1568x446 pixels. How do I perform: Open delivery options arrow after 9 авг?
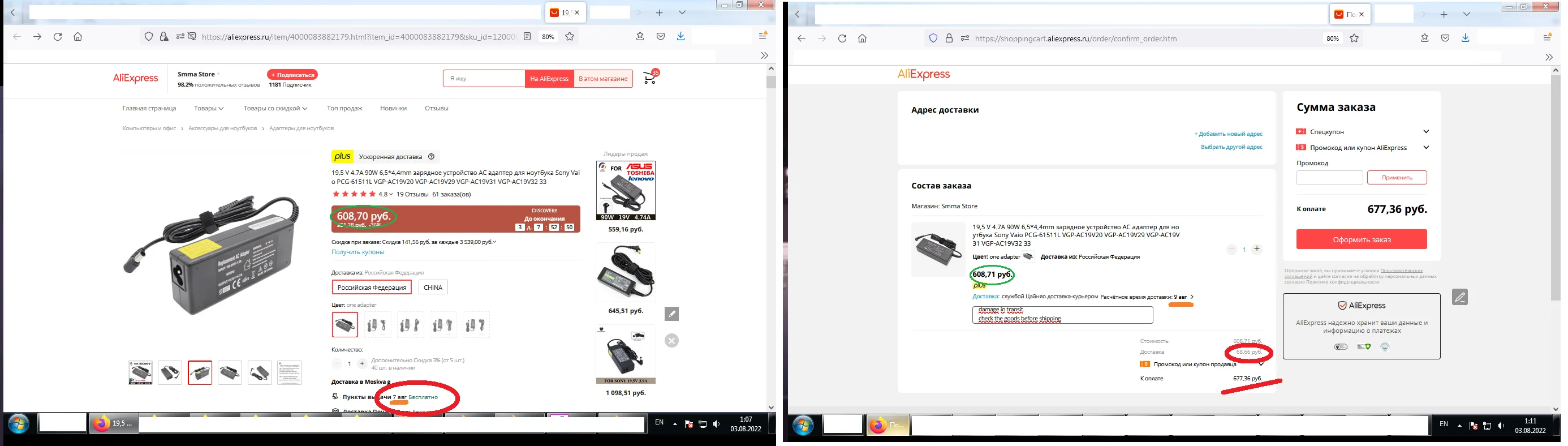tap(1192, 297)
